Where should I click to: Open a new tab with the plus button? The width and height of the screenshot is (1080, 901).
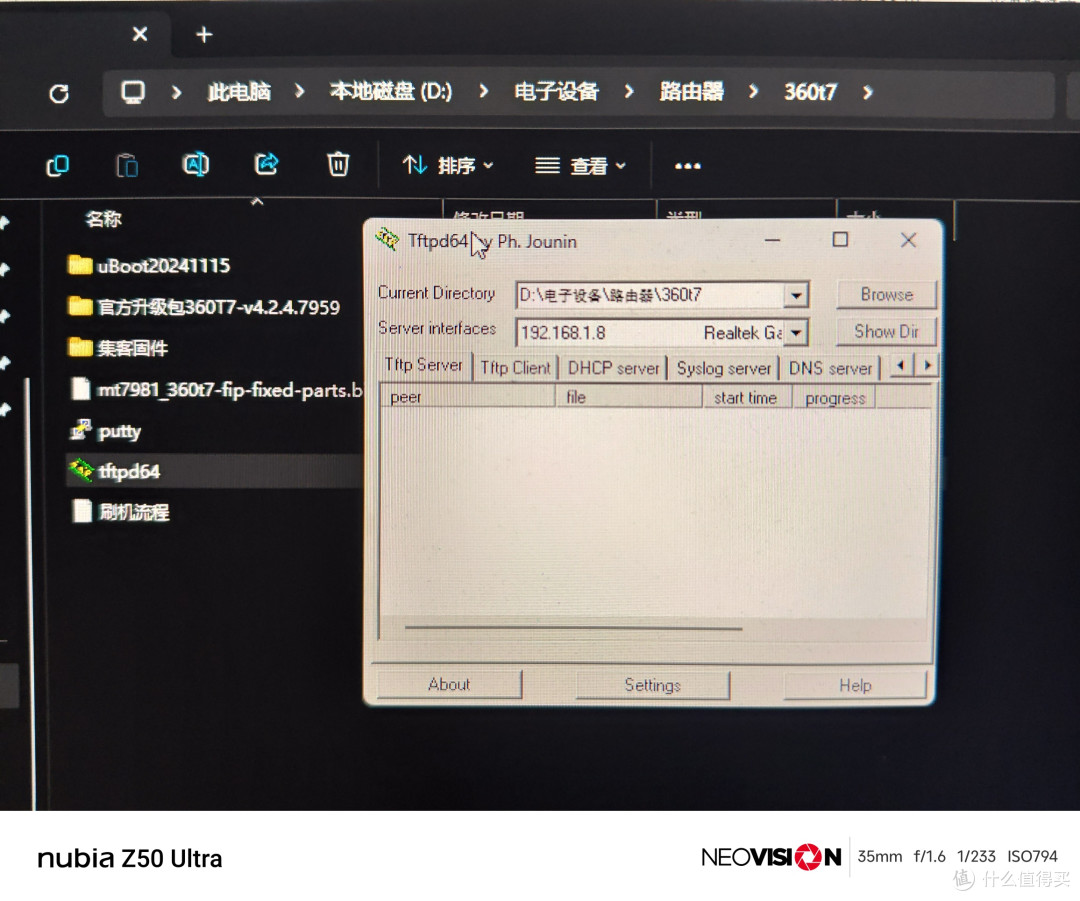point(203,34)
